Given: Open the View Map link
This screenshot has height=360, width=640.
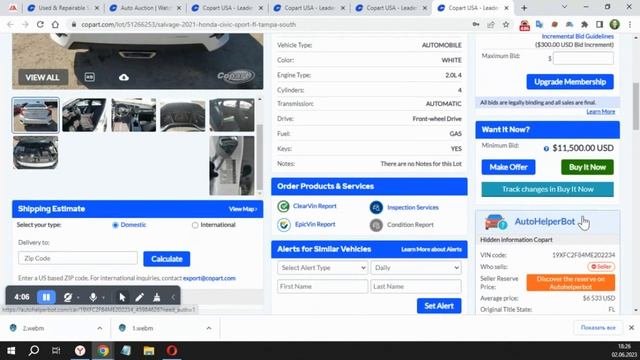Looking at the screenshot, I should click(x=243, y=209).
